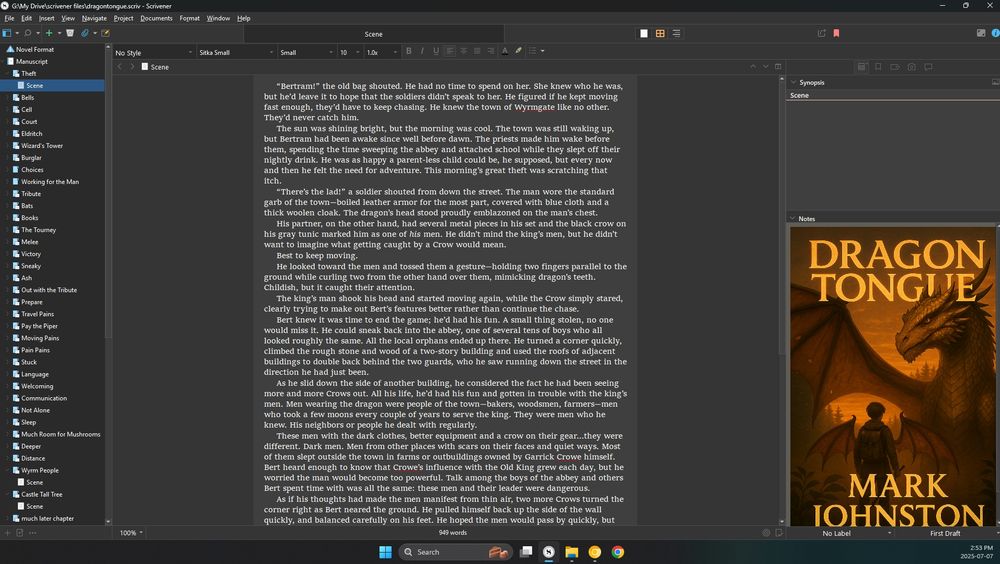
Task: Click the Search magnifier toolbar icon
Action: [28, 33]
